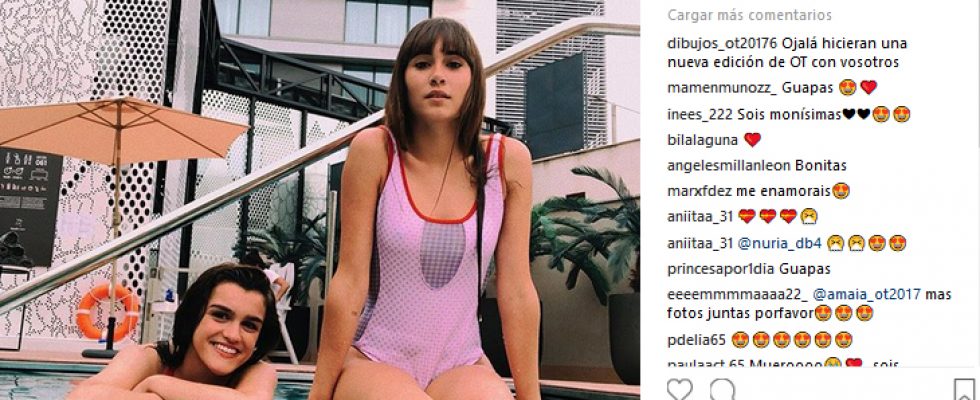Load more comments via Cargar más comentarios

(x=749, y=15)
